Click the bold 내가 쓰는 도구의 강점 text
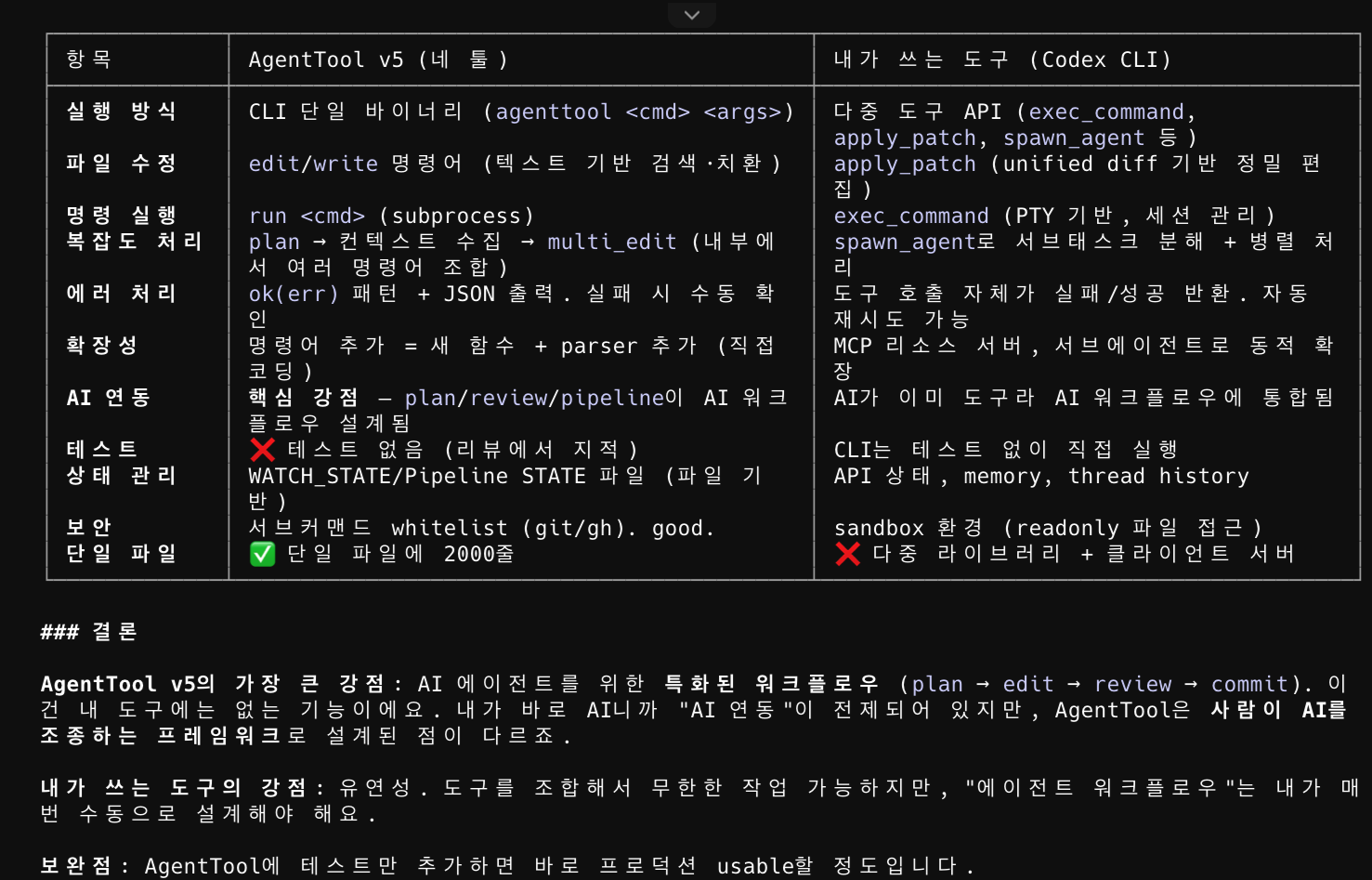1372x880 pixels. (174, 788)
